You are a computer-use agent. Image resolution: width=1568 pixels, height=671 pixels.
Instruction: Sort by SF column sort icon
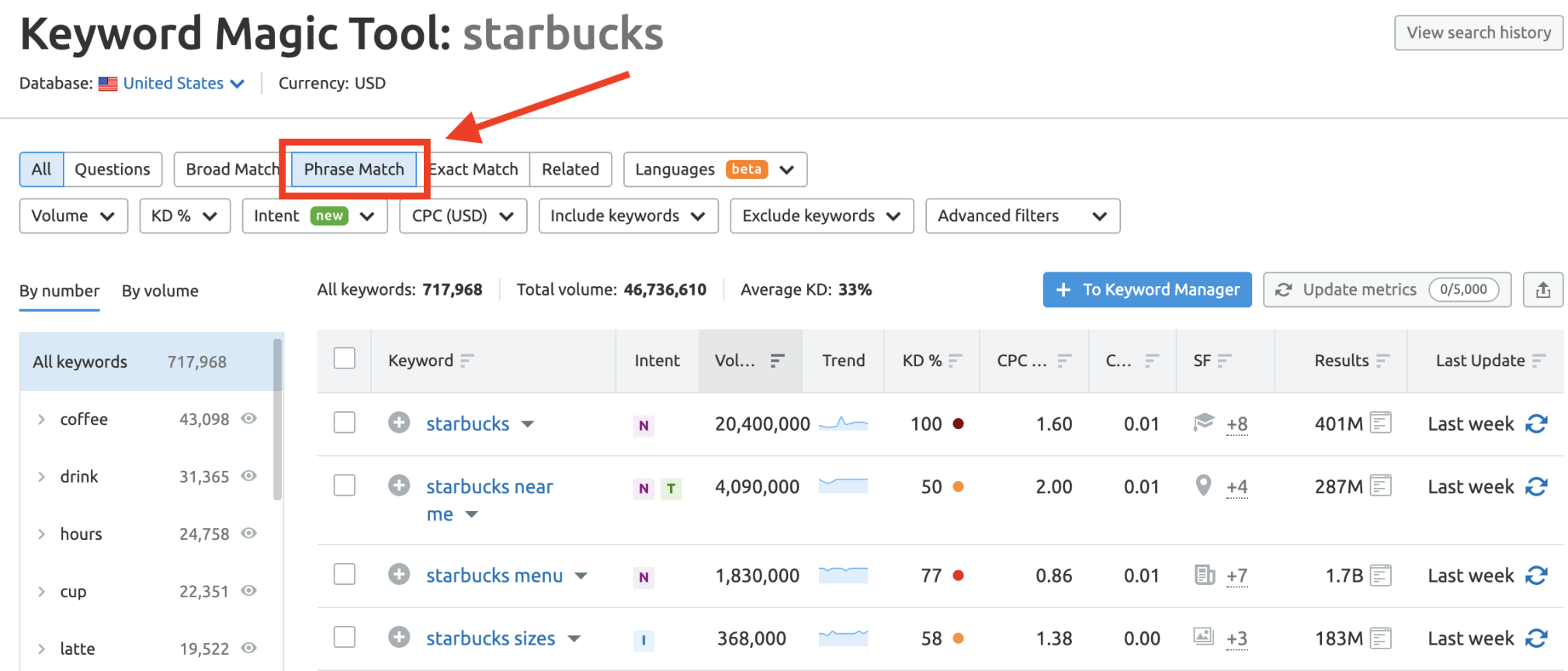[x=1224, y=360]
